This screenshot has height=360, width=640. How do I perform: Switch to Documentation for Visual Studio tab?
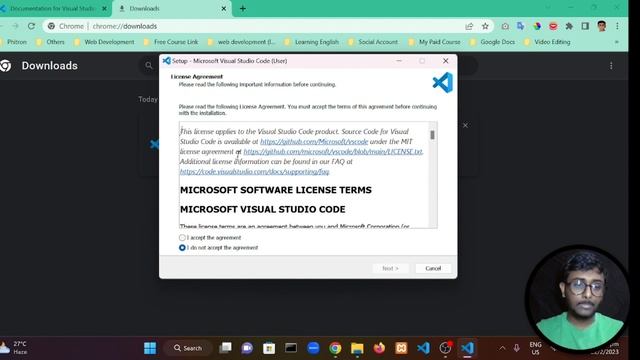click(x=53, y=8)
